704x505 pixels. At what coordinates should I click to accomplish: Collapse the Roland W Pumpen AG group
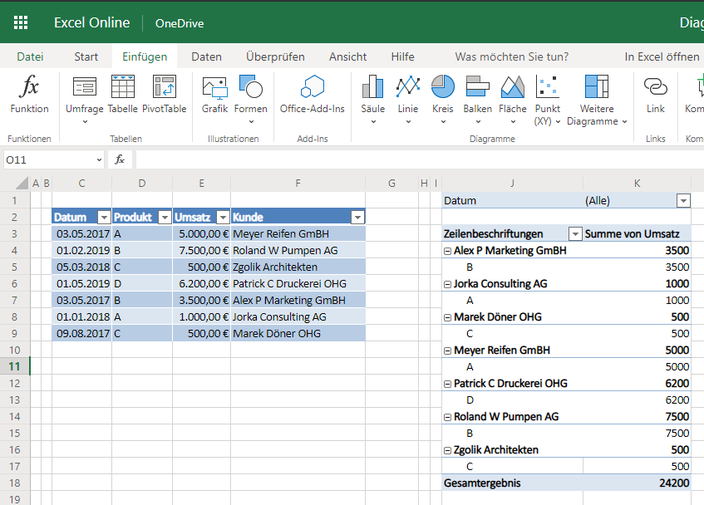(447, 417)
